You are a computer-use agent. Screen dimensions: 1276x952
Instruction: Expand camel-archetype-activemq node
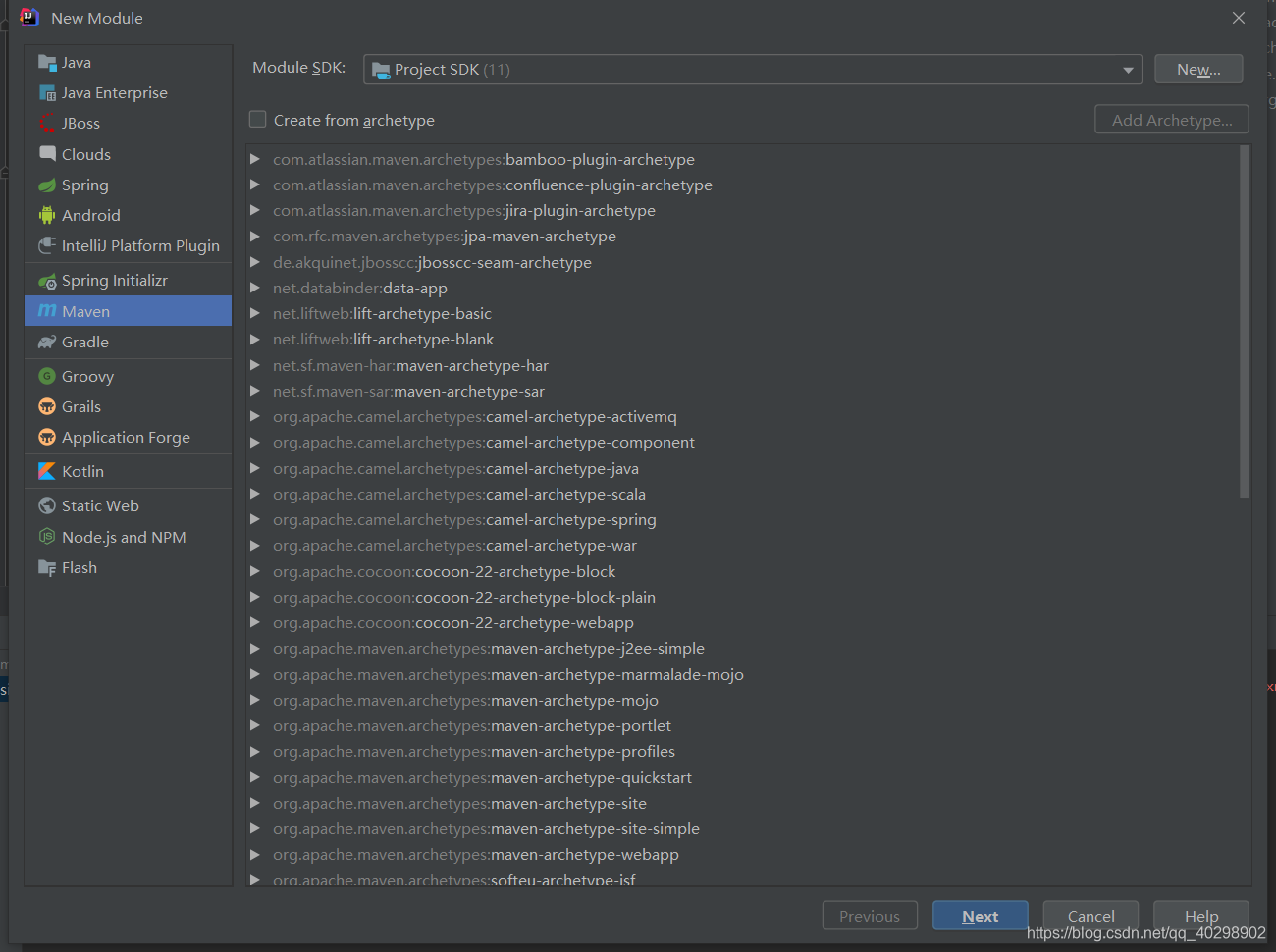pos(255,416)
